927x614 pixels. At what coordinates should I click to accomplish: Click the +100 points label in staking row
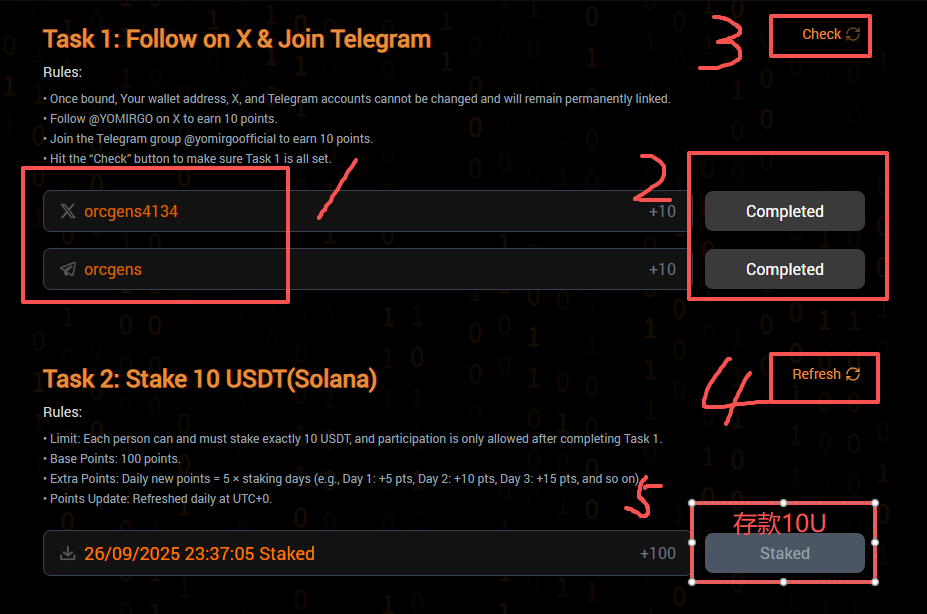(657, 553)
